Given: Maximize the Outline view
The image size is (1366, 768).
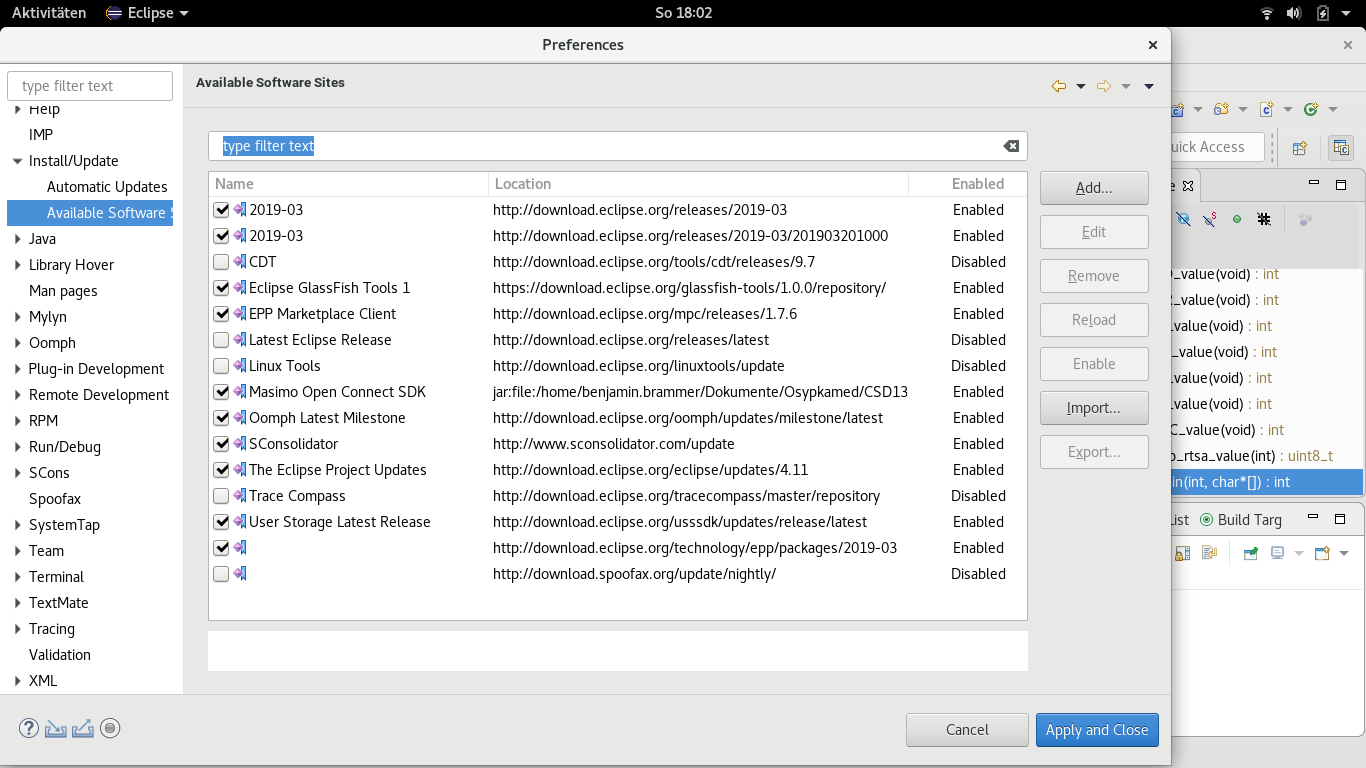Looking at the screenshot, I should pos(1341,185).
